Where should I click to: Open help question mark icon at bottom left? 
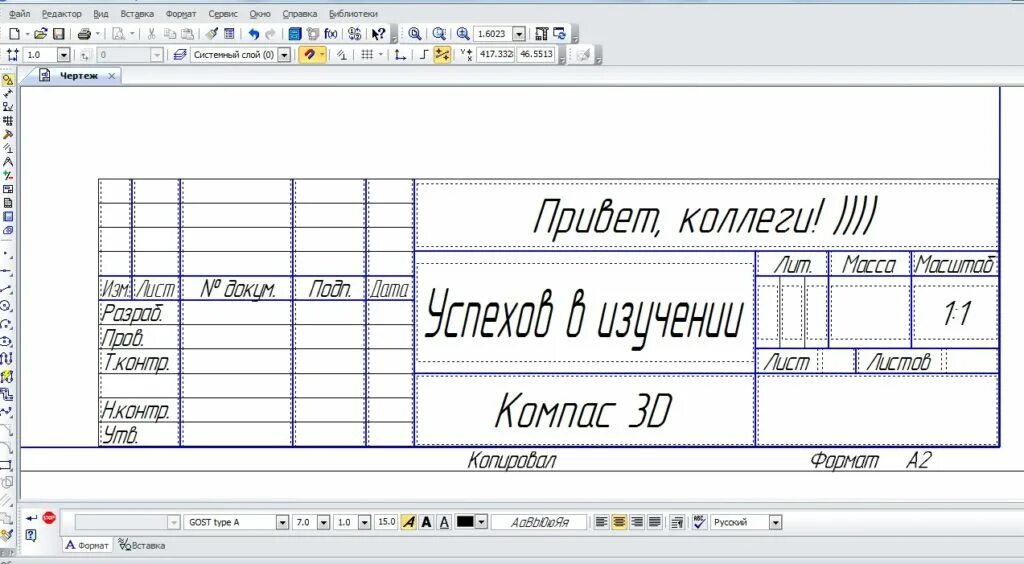pyautogui.click(x=31, y=535)
